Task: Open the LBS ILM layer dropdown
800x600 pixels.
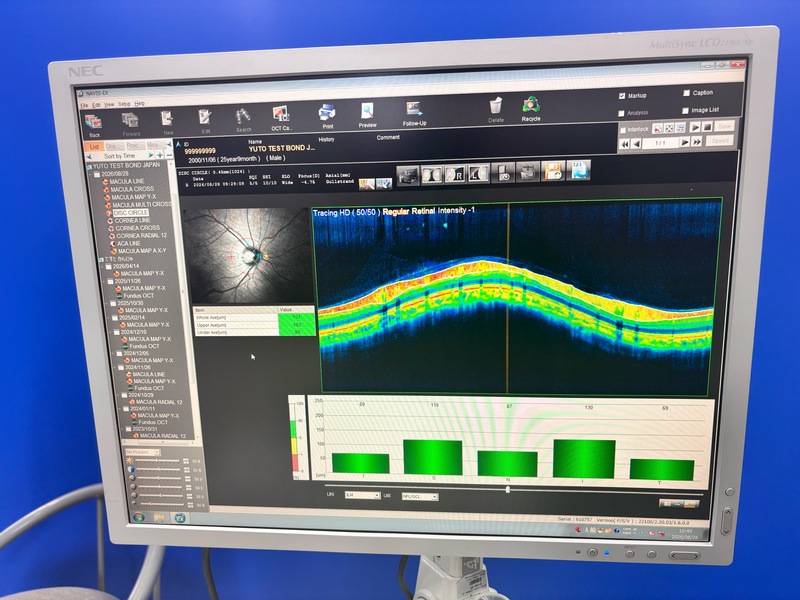Action: point(362,495)
